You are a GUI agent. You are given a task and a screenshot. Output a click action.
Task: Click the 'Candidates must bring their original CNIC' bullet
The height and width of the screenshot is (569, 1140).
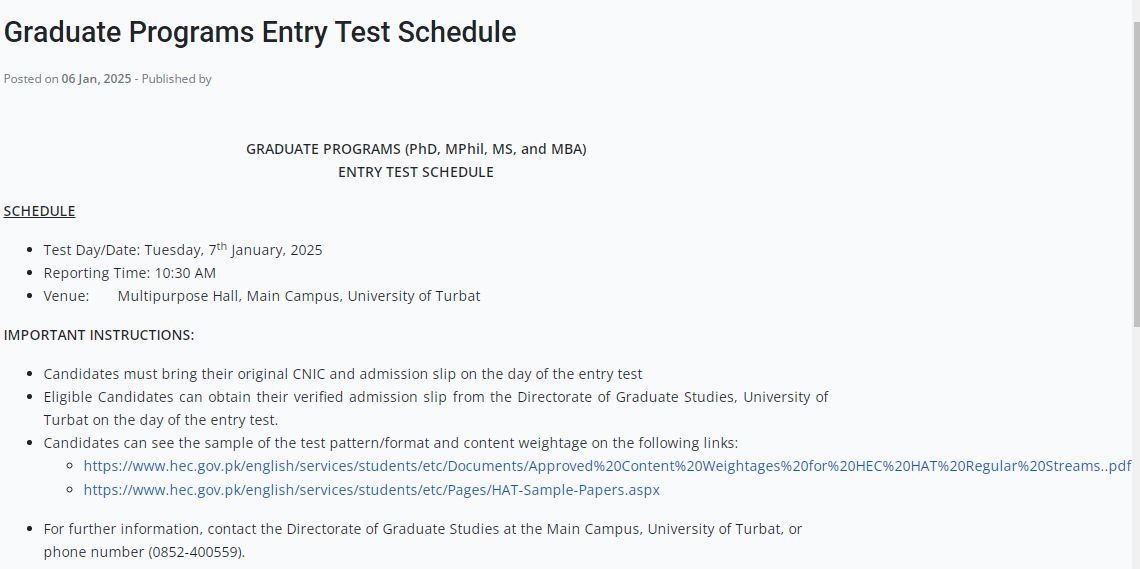pos(343,374)
